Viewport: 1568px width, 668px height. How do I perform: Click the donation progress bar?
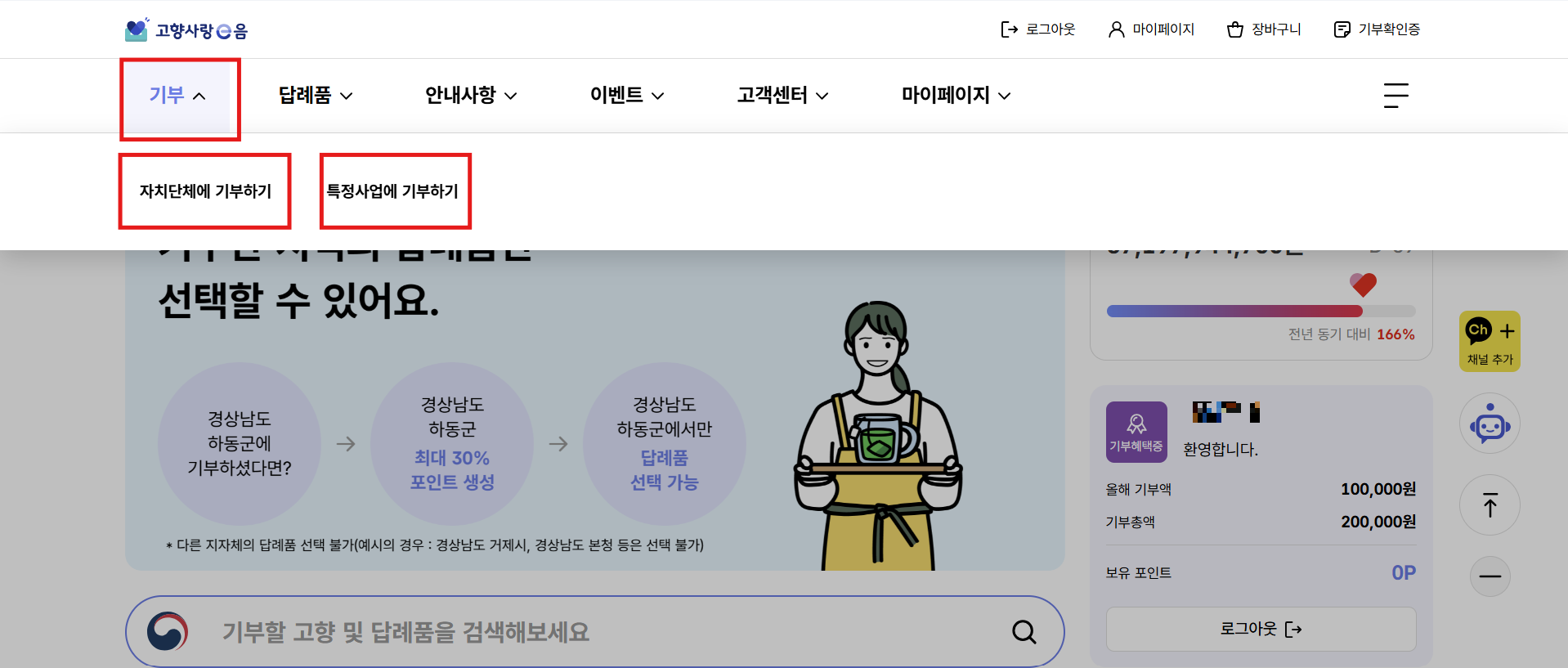point(1261,311)
